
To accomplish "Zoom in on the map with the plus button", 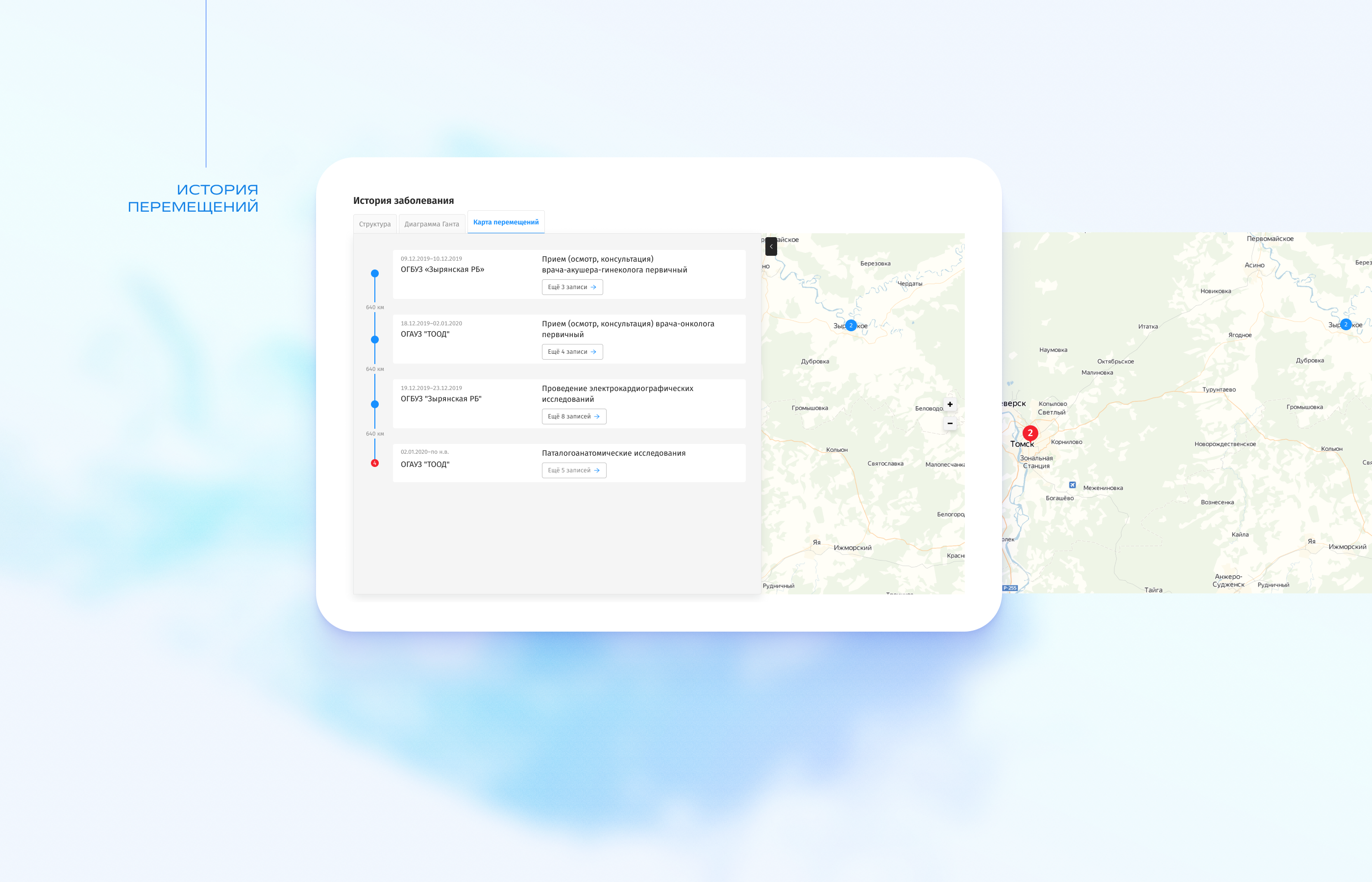I will [950, 404].
